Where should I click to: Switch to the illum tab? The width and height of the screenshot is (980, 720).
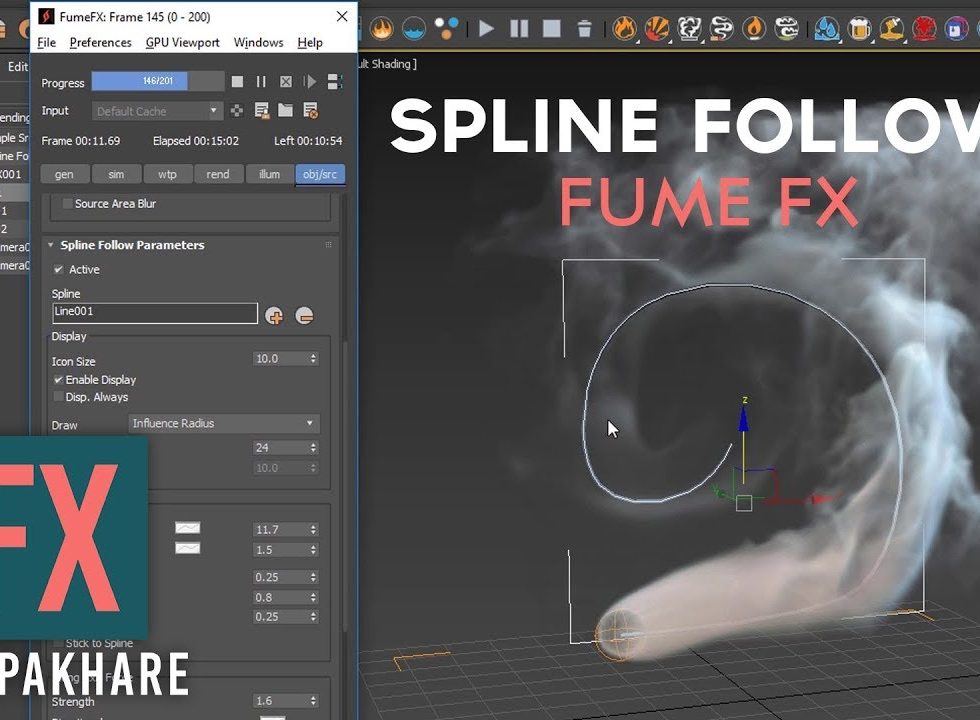269,174
